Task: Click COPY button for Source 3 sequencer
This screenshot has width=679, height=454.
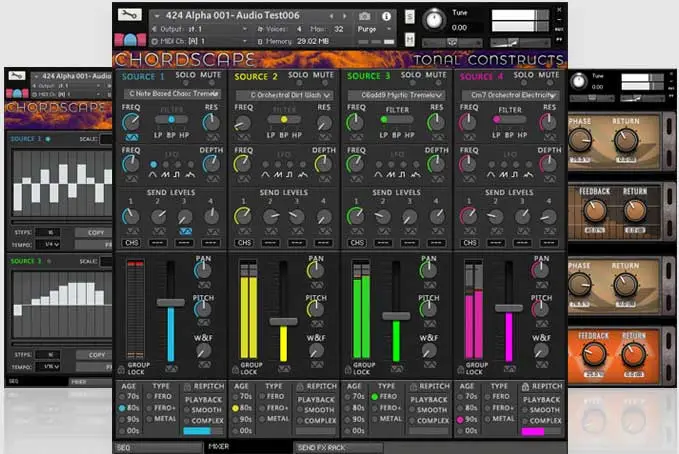Action: point(96,355)
